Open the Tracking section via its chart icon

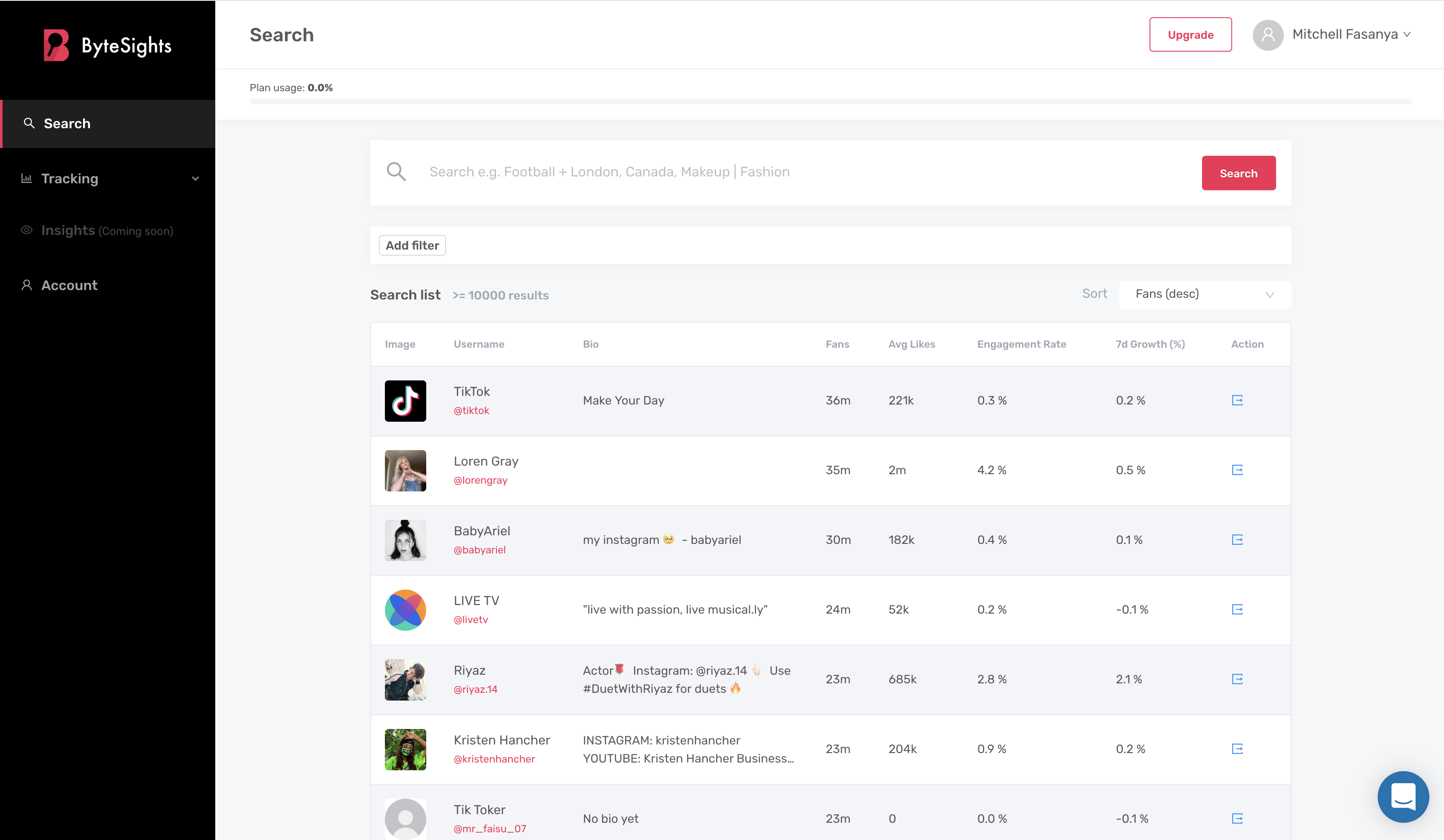(26, 178)
